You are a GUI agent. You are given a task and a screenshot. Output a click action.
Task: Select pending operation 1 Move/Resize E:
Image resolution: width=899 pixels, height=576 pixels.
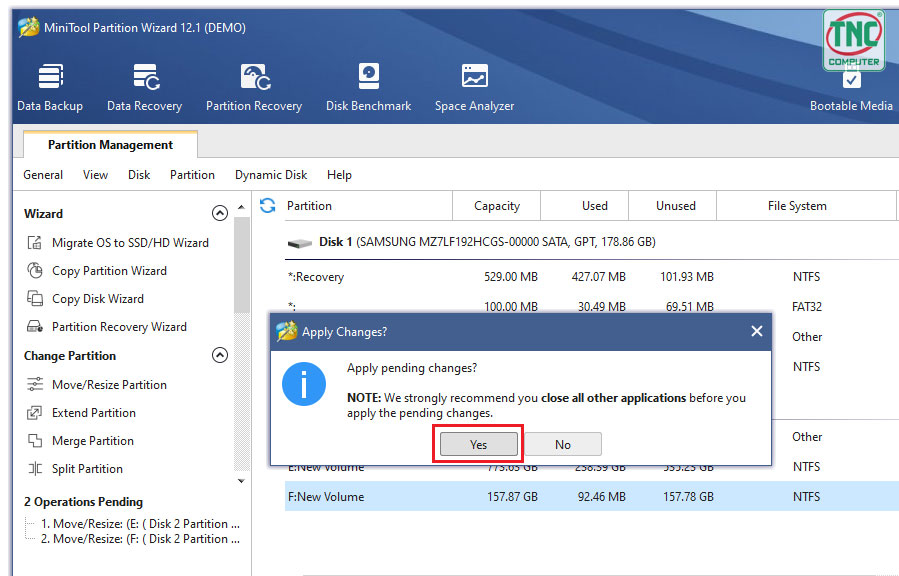pos(140,524)
